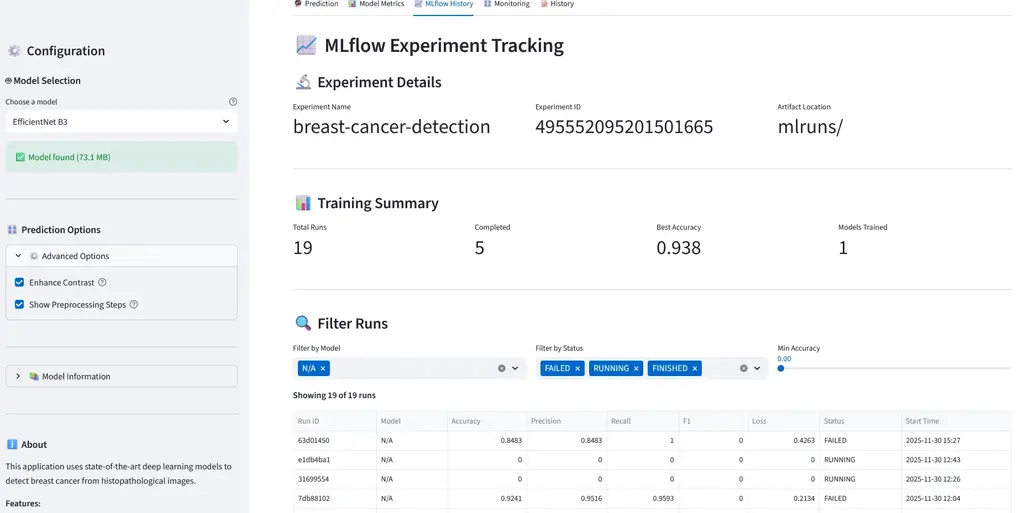
Task: Go to the Prediction tab
Action: click(x=316, y=5)
